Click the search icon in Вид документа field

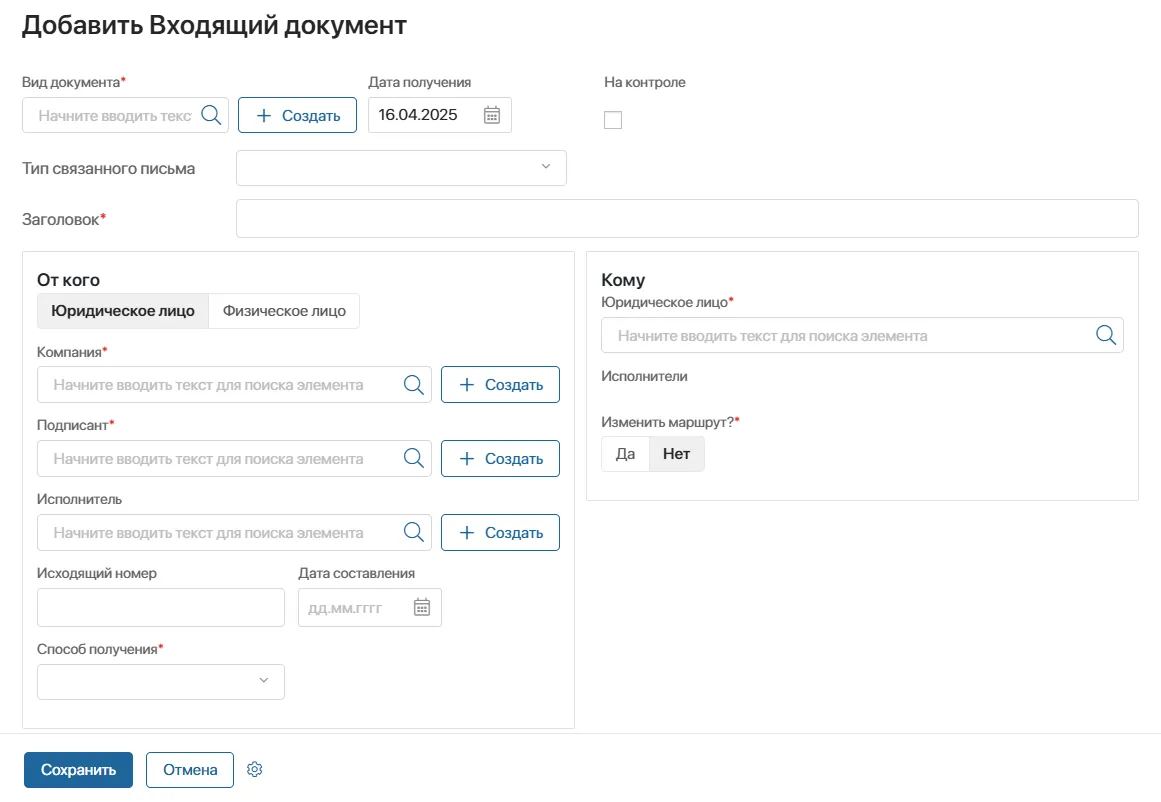[x=210, y=114]
